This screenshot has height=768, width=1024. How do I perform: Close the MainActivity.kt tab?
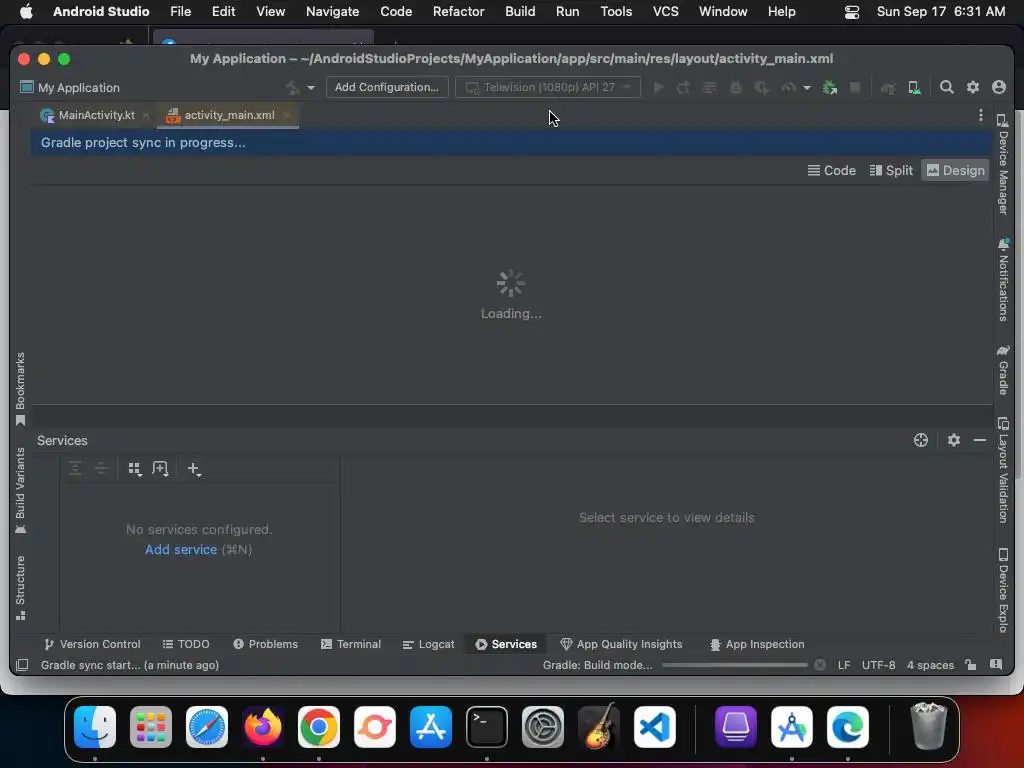coord(146,115)
